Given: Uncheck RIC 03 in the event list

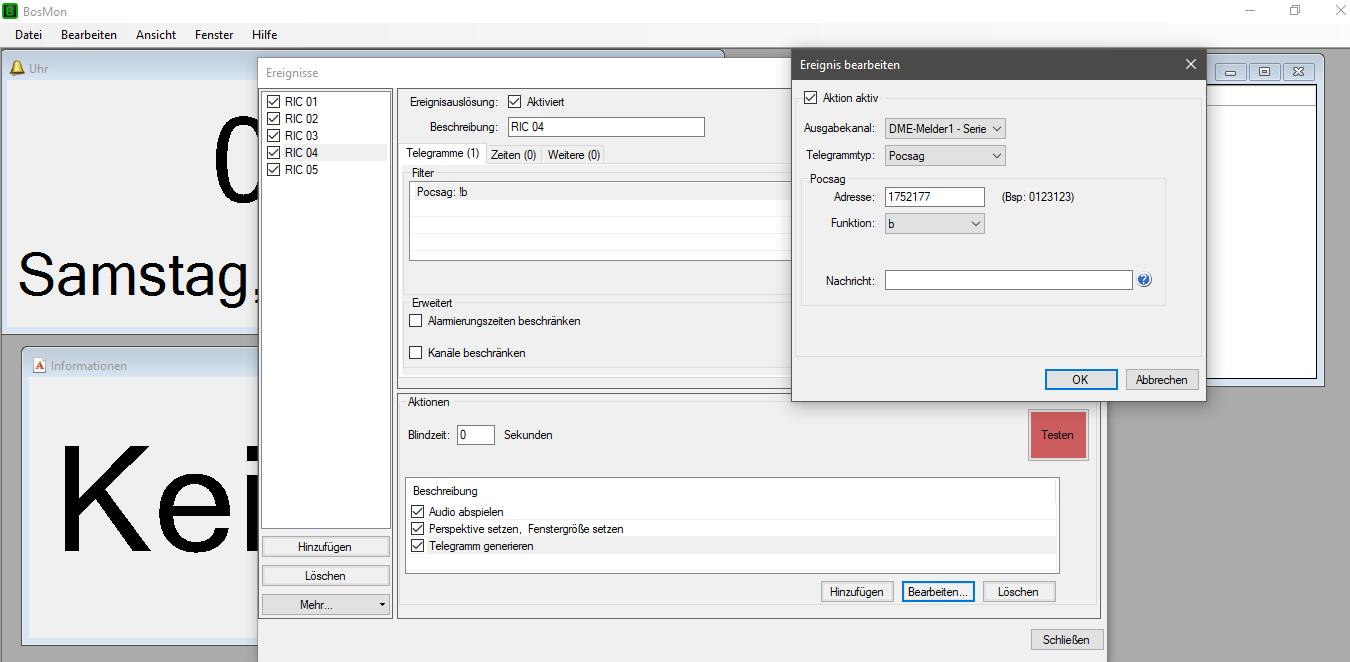Looking at the screenshot, I should pos(274,135).
